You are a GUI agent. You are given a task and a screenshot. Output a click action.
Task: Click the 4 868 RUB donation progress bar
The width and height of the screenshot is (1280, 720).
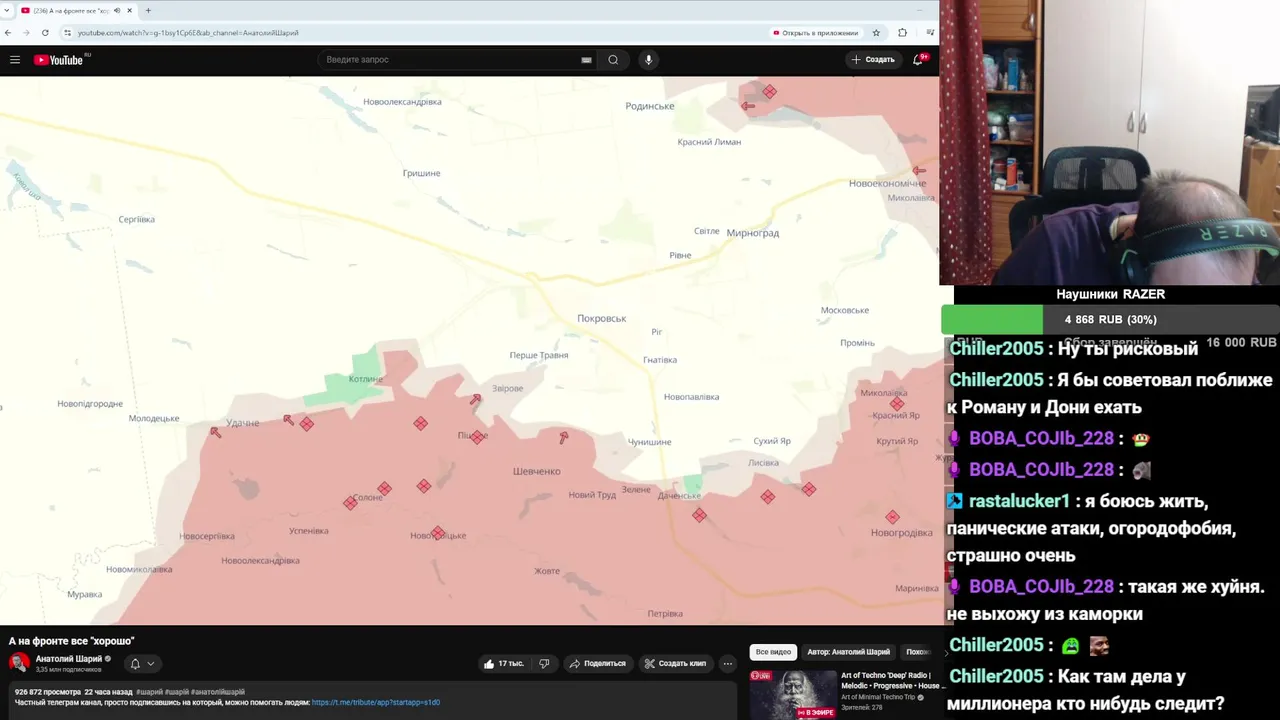(x=1110, y=320)
